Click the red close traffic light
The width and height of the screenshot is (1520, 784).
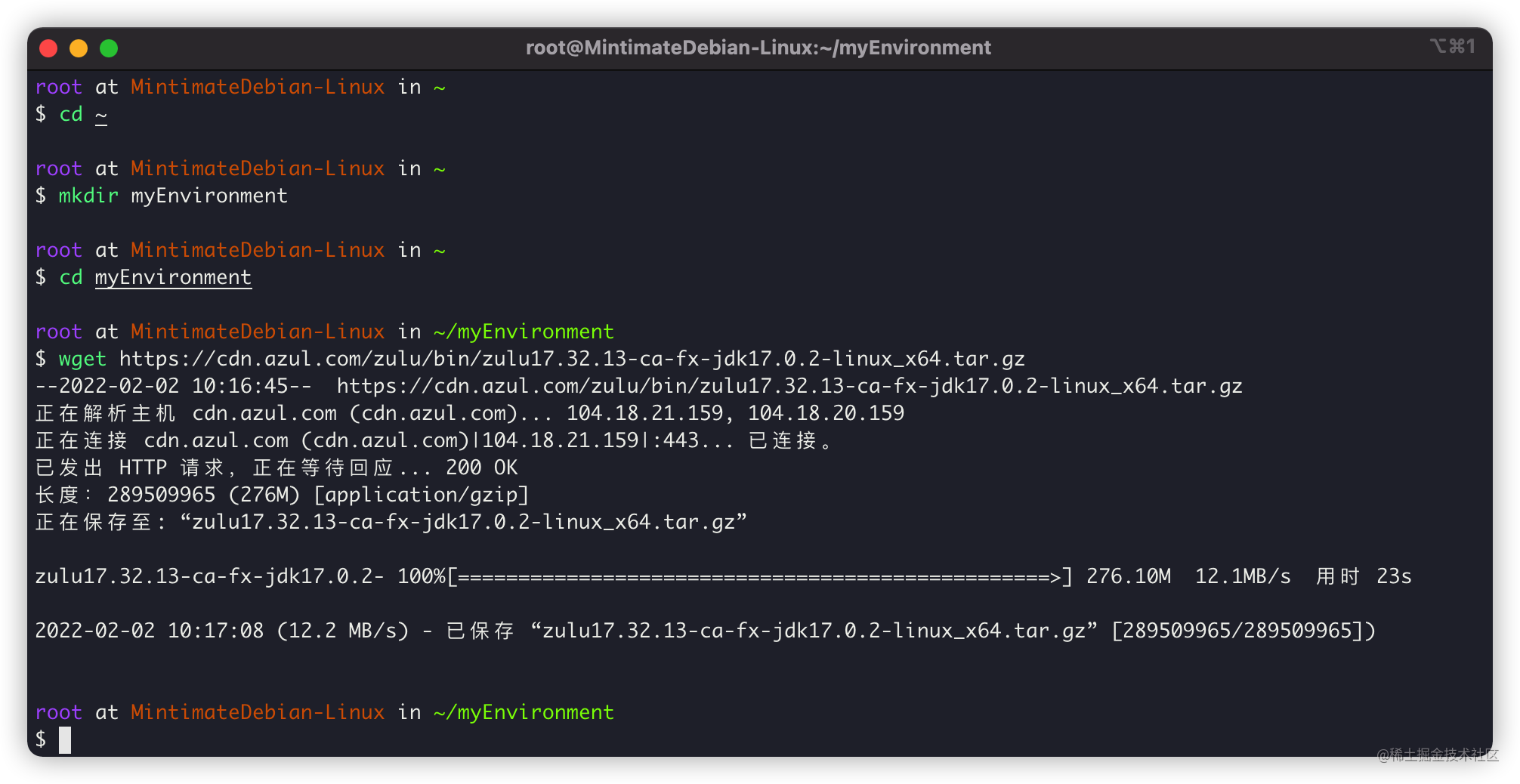(48, 48)
